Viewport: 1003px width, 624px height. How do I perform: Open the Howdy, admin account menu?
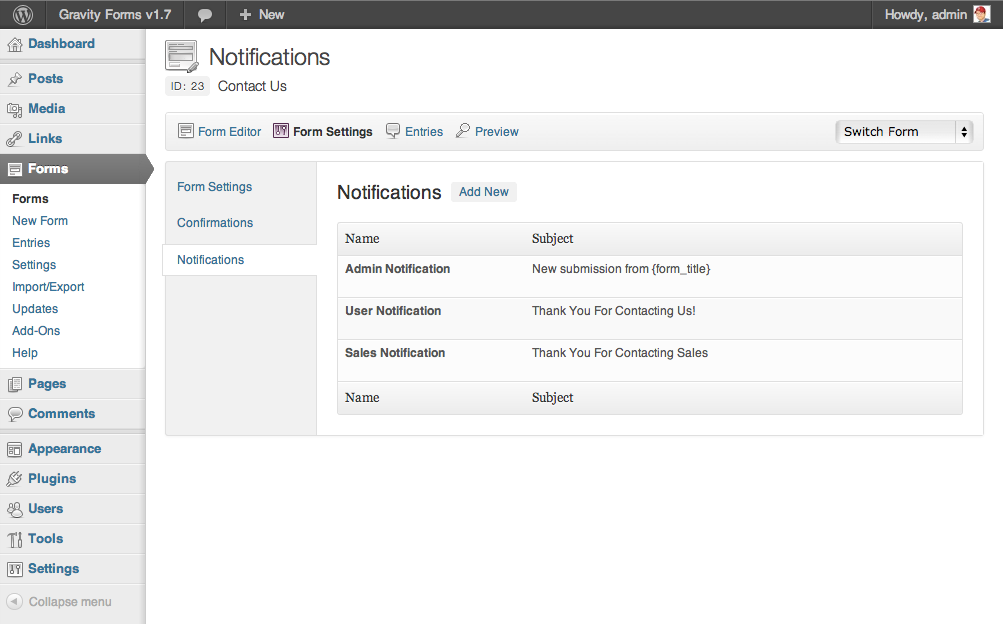937,14
